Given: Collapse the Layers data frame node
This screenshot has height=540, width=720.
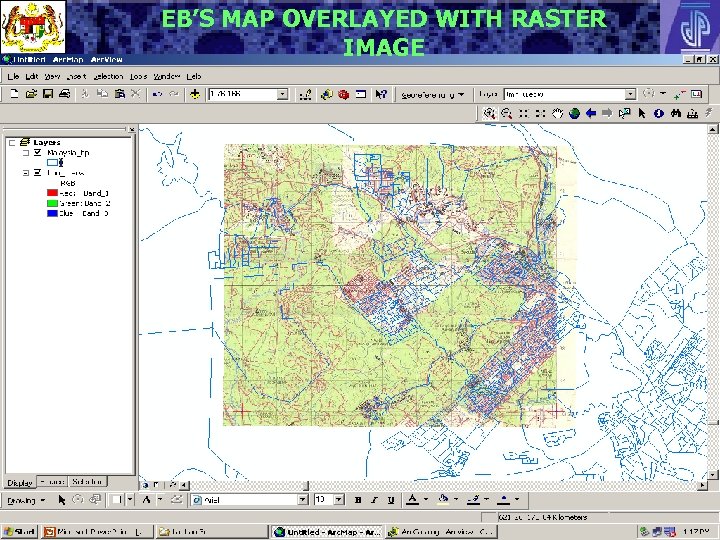Looking at the screenshot, I should click(x=12, y=142).
